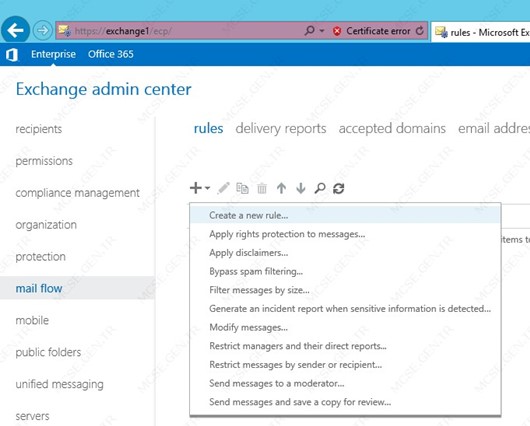Switch to accepted domains tab

click(x=392, y=129)
